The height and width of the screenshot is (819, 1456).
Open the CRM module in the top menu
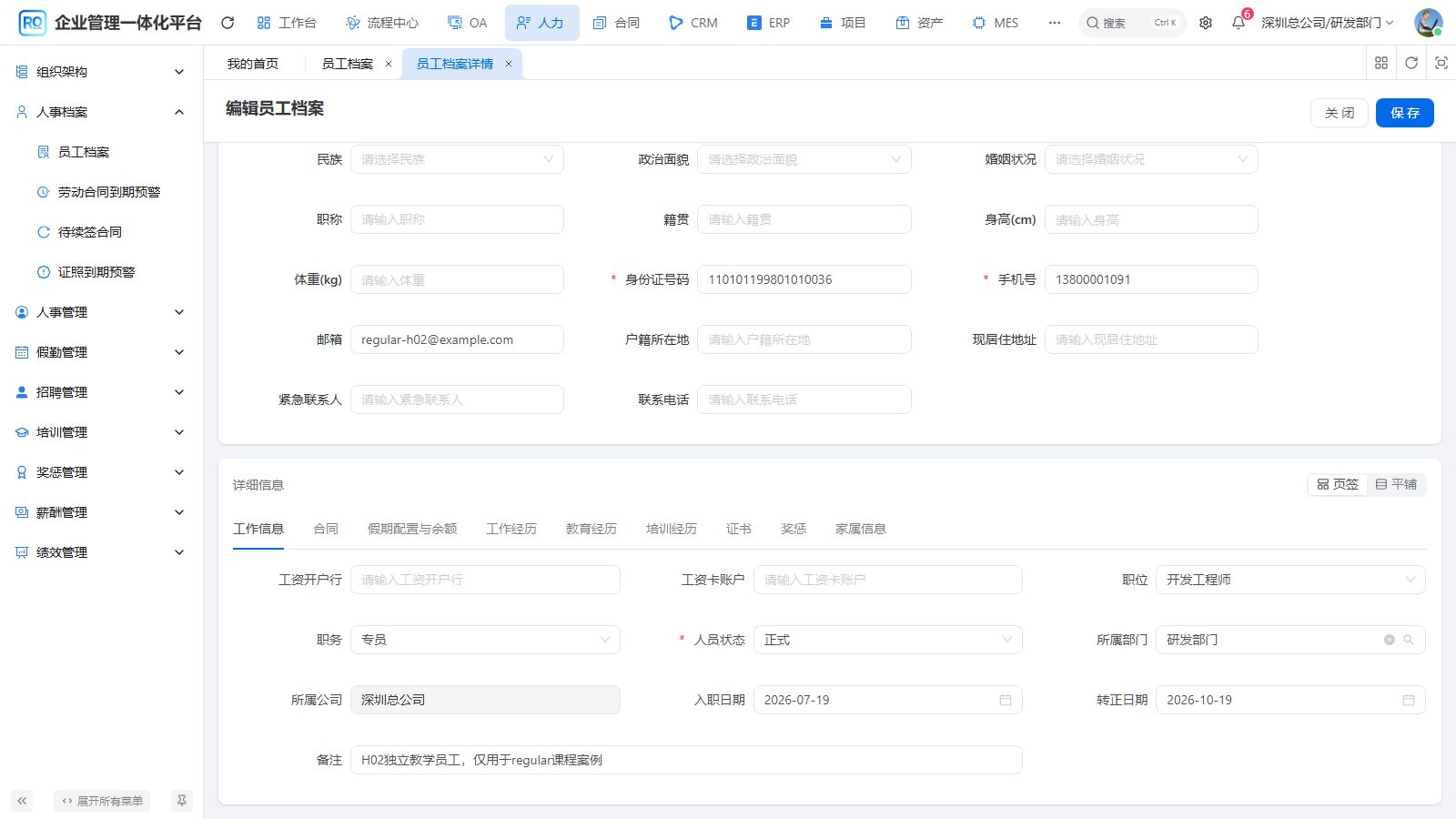pos(693,23)
